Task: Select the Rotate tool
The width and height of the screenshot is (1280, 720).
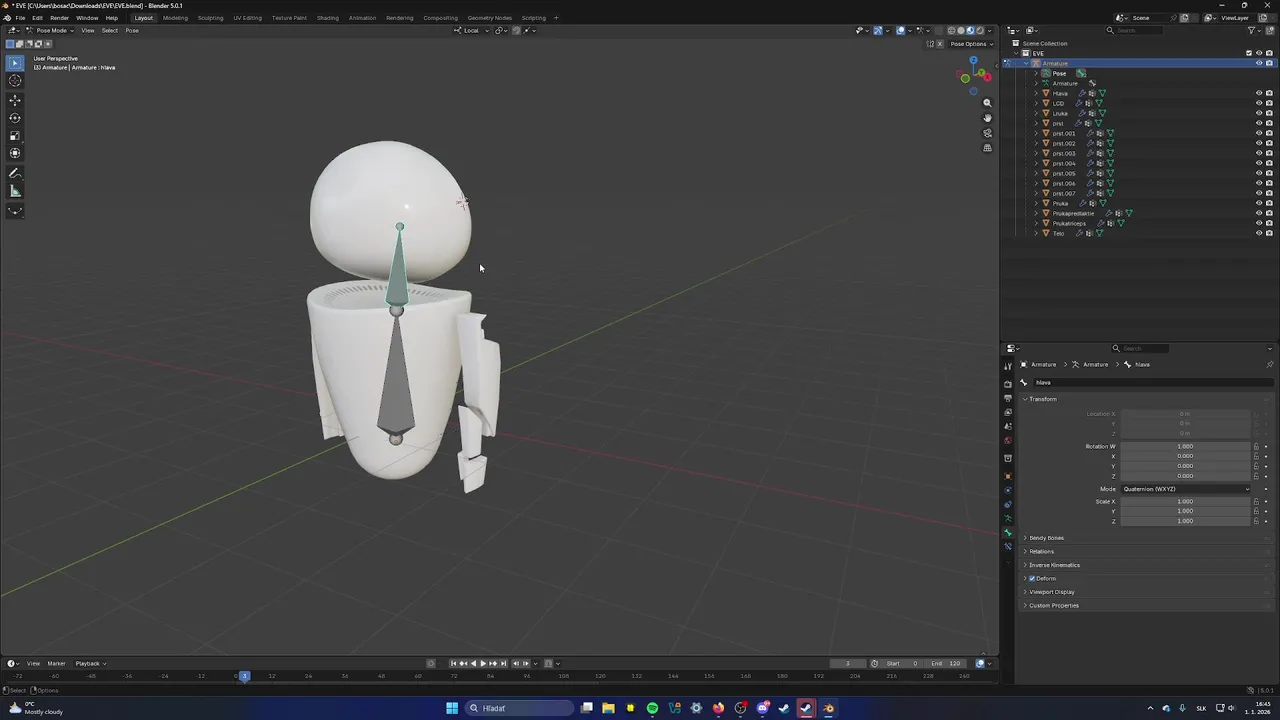Action: pyautogui.click(x=15, y=118)
